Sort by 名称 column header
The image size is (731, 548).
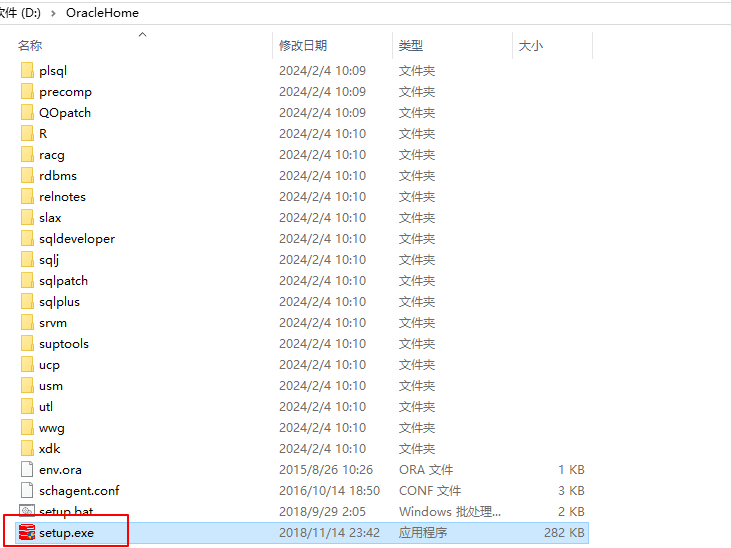click(30, 45)
